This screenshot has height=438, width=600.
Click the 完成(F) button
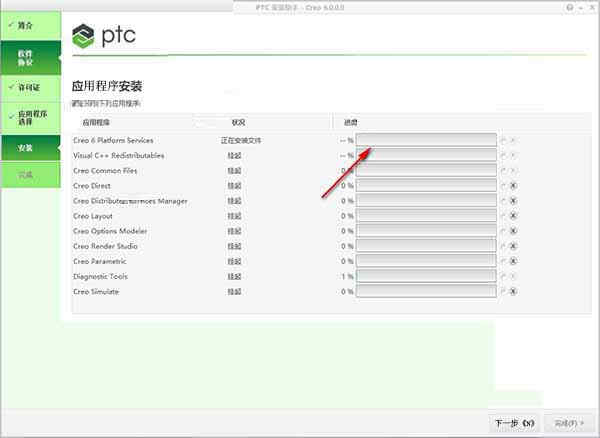569,423
